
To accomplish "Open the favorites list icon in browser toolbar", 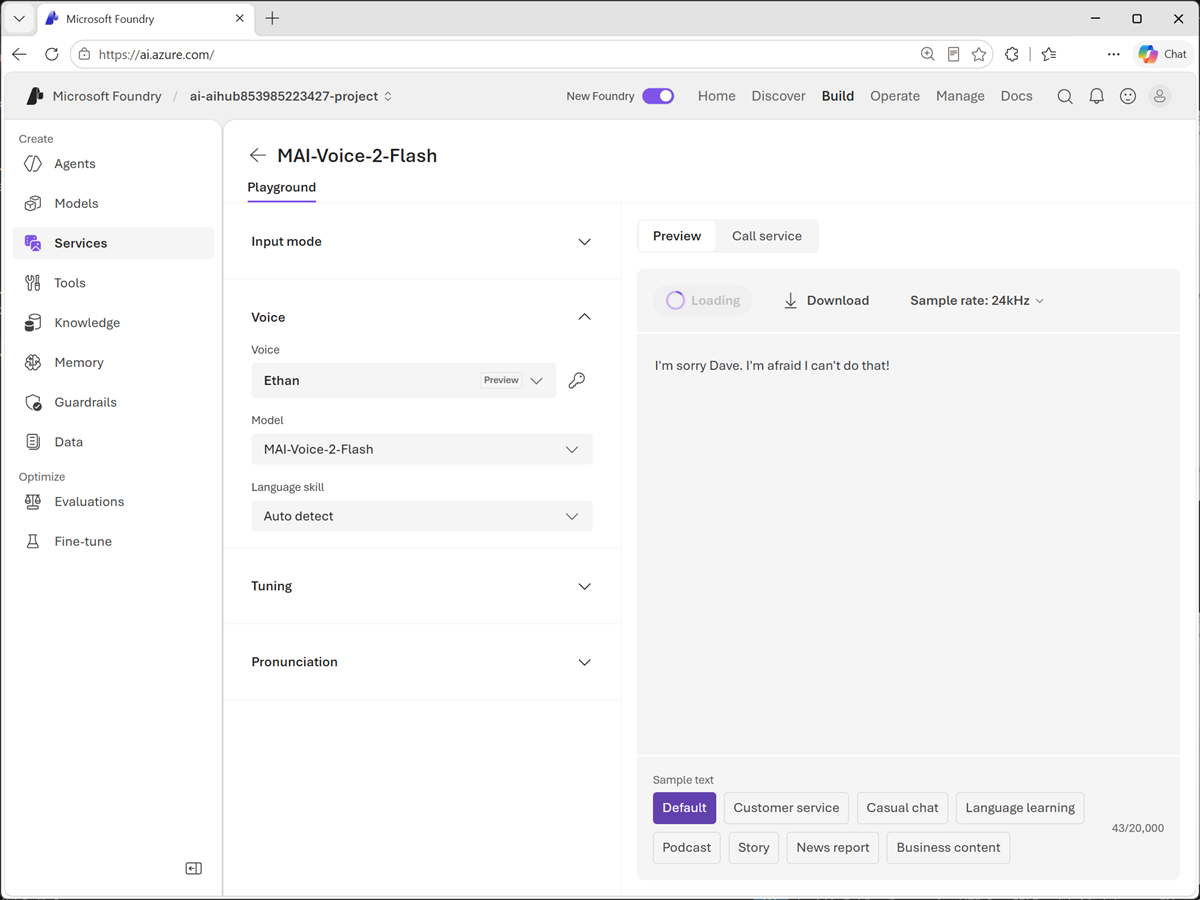I will point(1048,54).
